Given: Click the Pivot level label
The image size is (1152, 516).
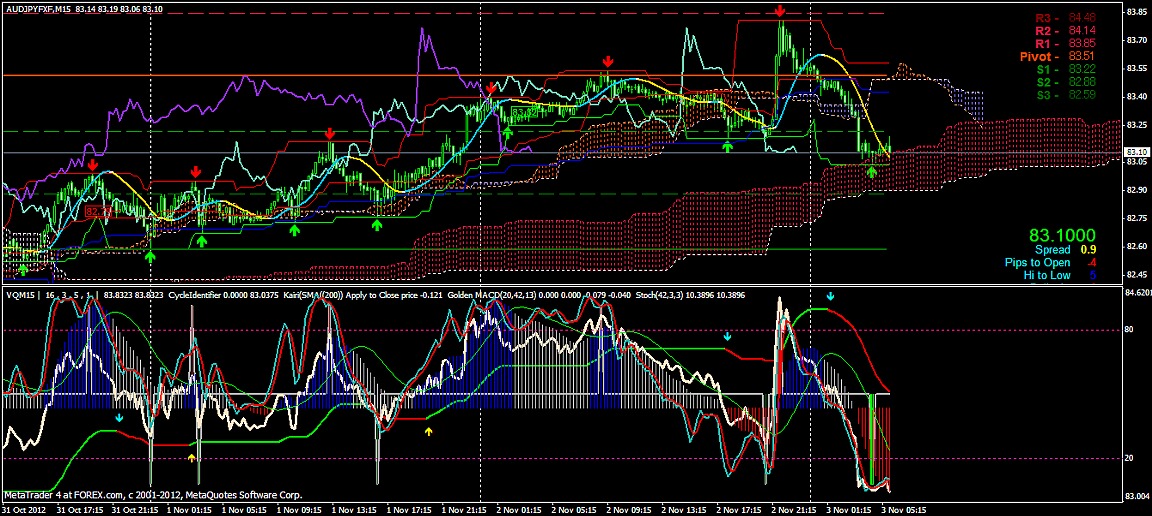Looking at the screenshot, I should (x=1039, y=57).
